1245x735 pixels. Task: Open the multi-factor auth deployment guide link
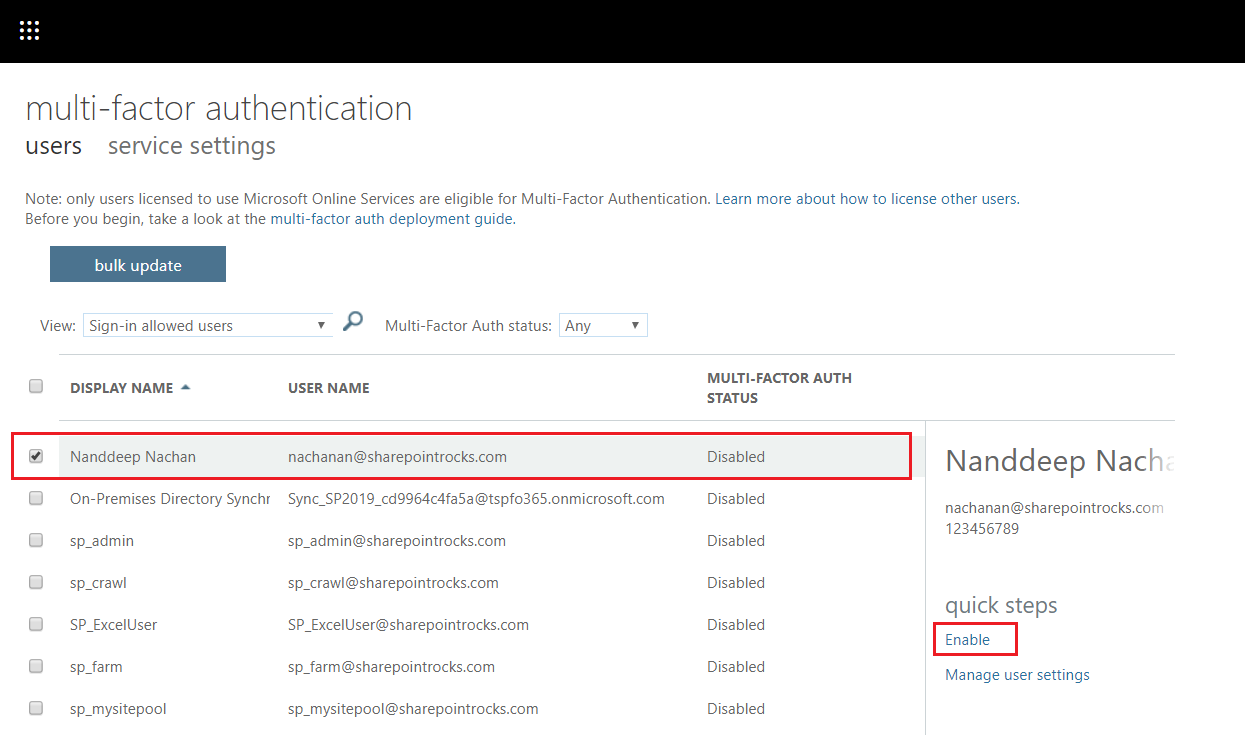392,219
